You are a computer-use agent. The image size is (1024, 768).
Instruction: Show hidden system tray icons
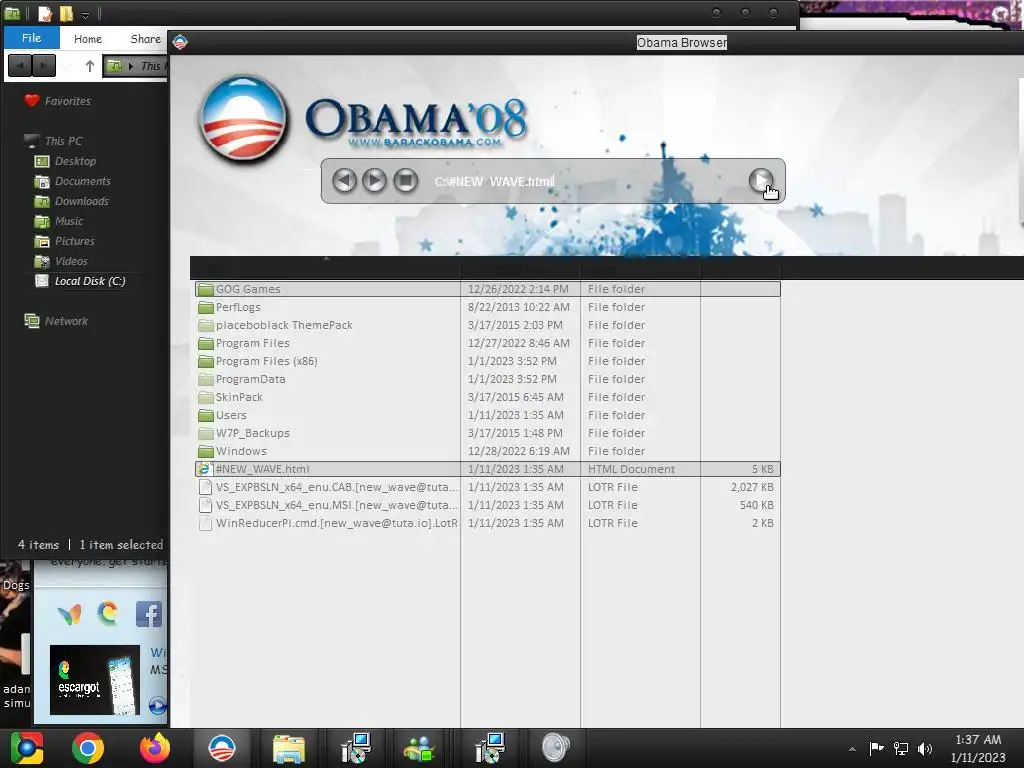click(x=852, y=749)
